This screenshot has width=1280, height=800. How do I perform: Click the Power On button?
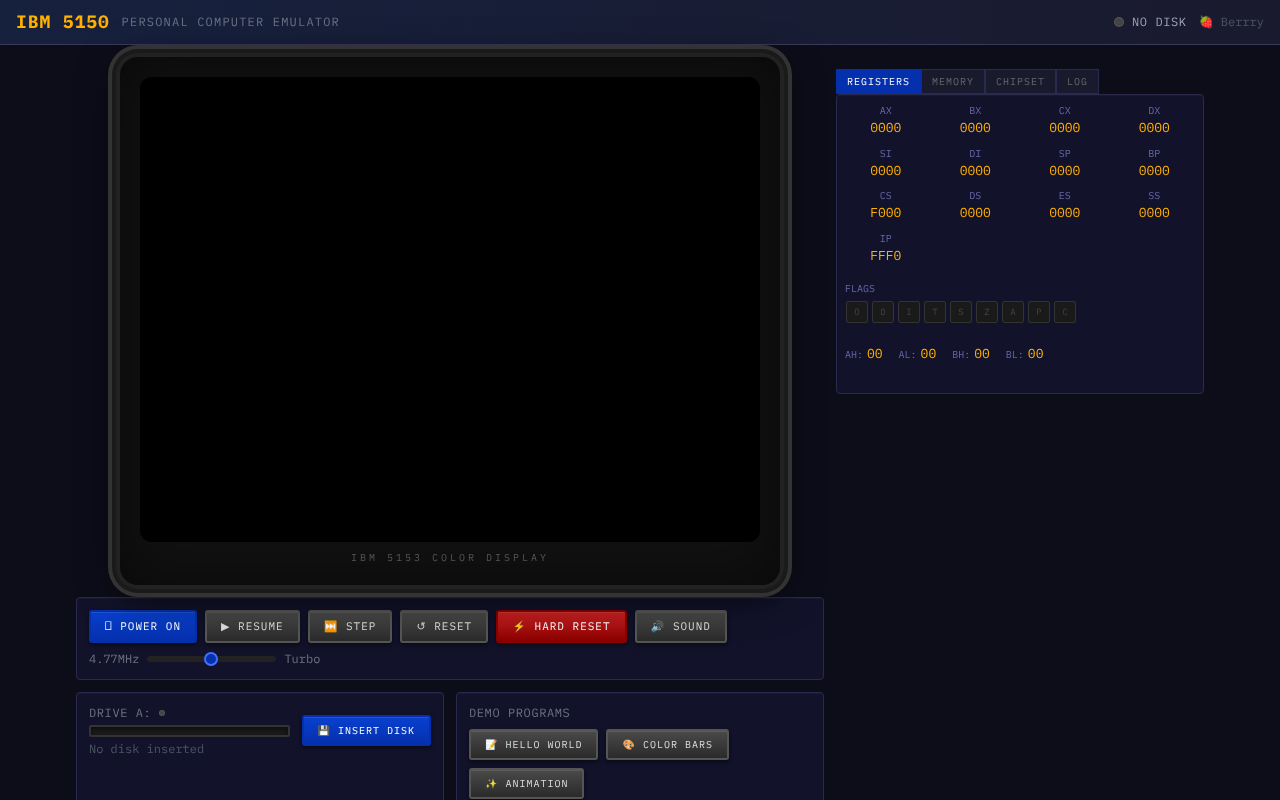point(143,627)
